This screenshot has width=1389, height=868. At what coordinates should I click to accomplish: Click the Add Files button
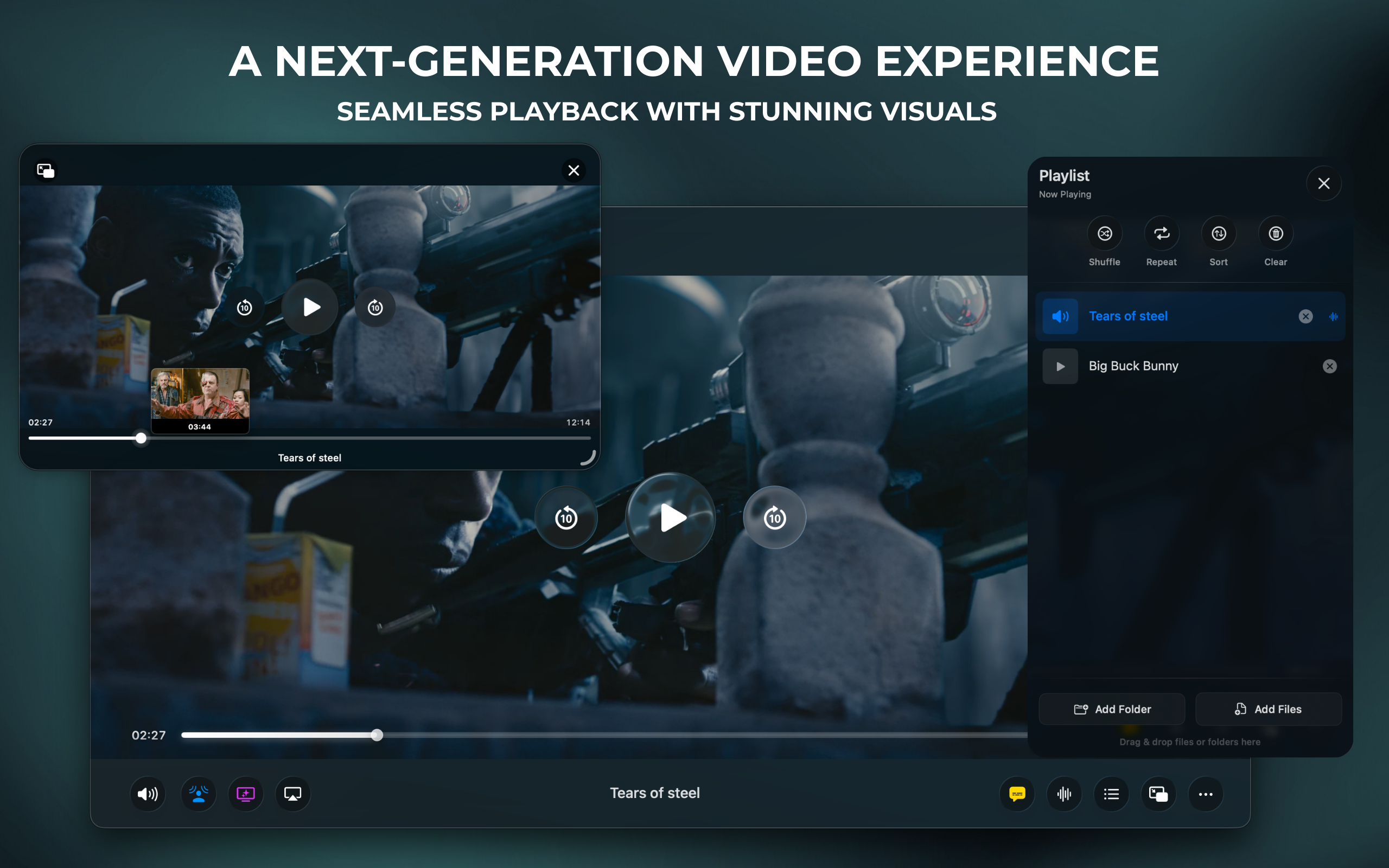[x=1268, y=709]
